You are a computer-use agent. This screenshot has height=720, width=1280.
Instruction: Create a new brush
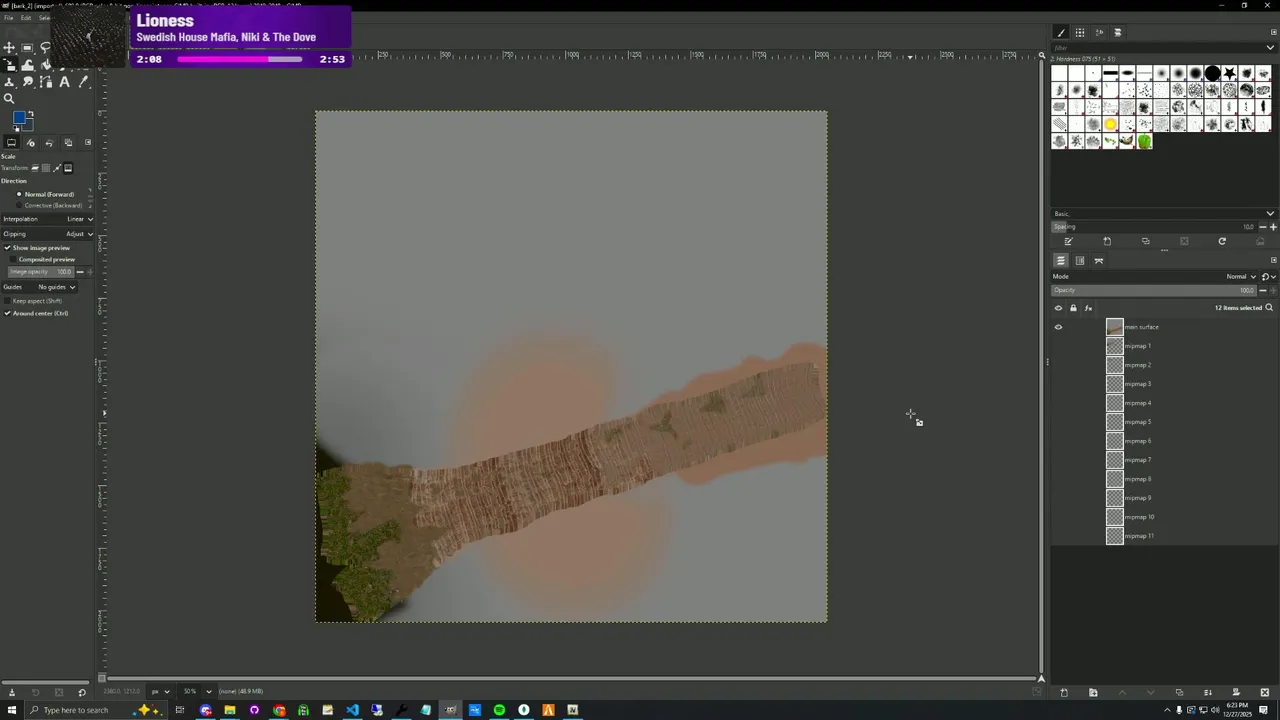(x=1107, y=241)
